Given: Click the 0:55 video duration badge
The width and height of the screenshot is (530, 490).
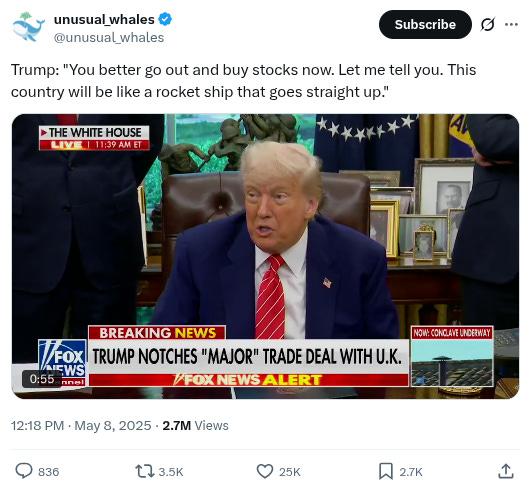Looking at the screenshot, I should 42,379.
